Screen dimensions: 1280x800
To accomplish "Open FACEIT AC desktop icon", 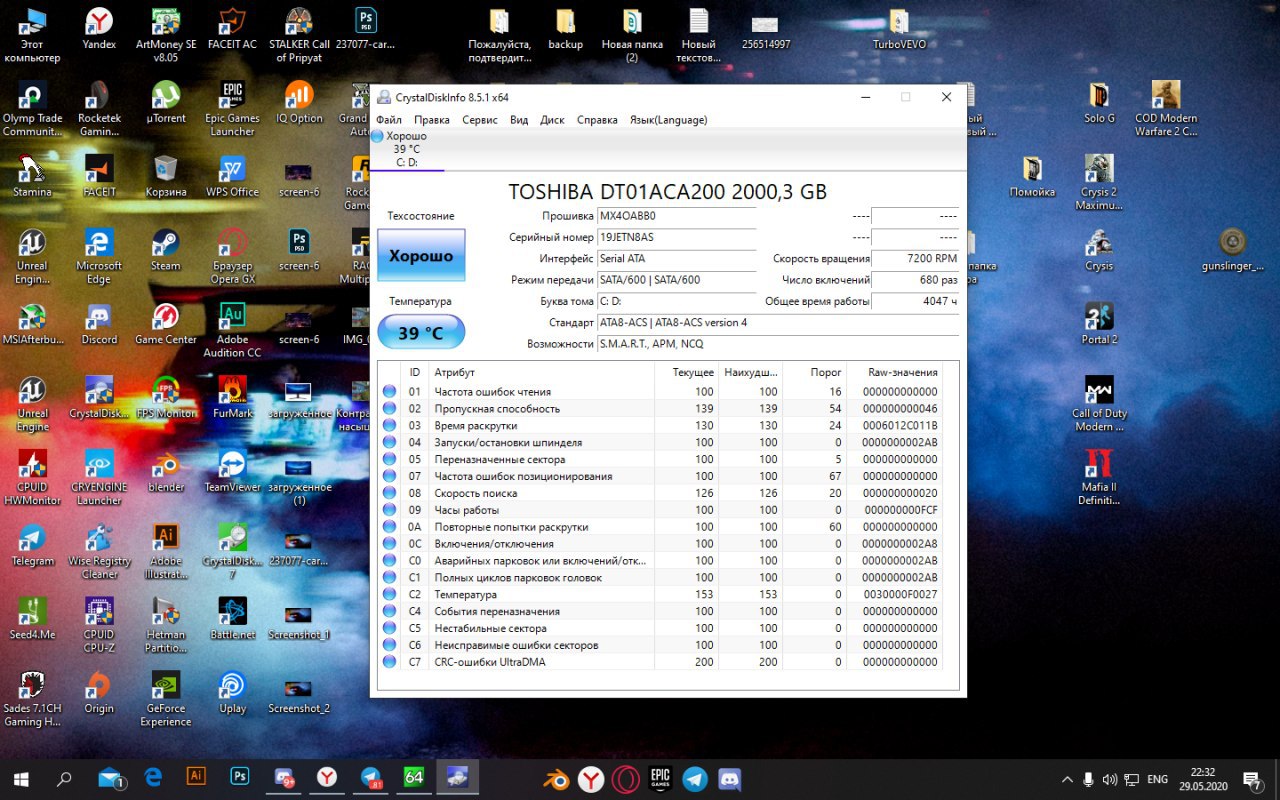I will coord(232,29).
